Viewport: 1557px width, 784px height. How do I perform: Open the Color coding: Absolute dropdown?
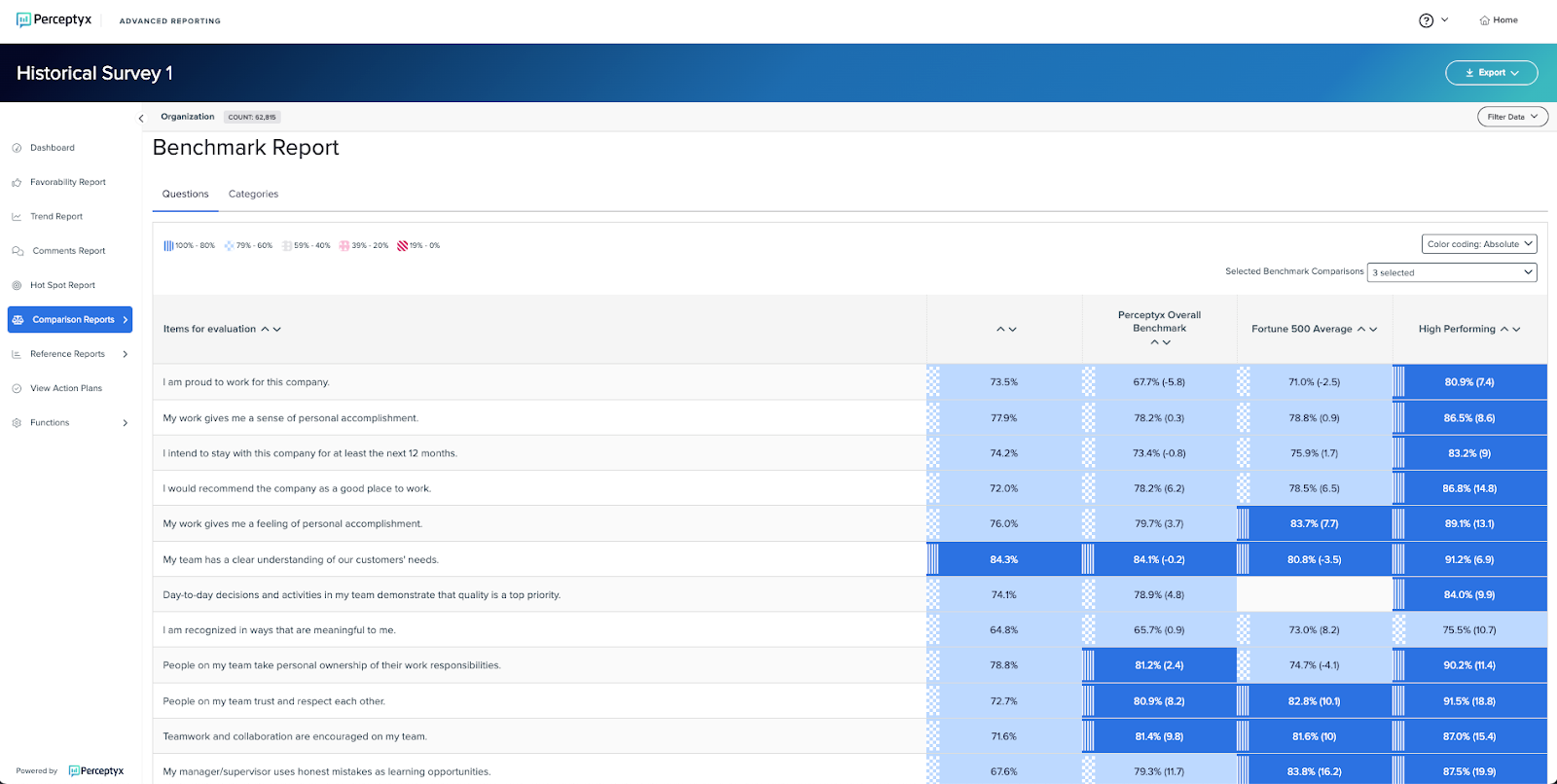1479,244
